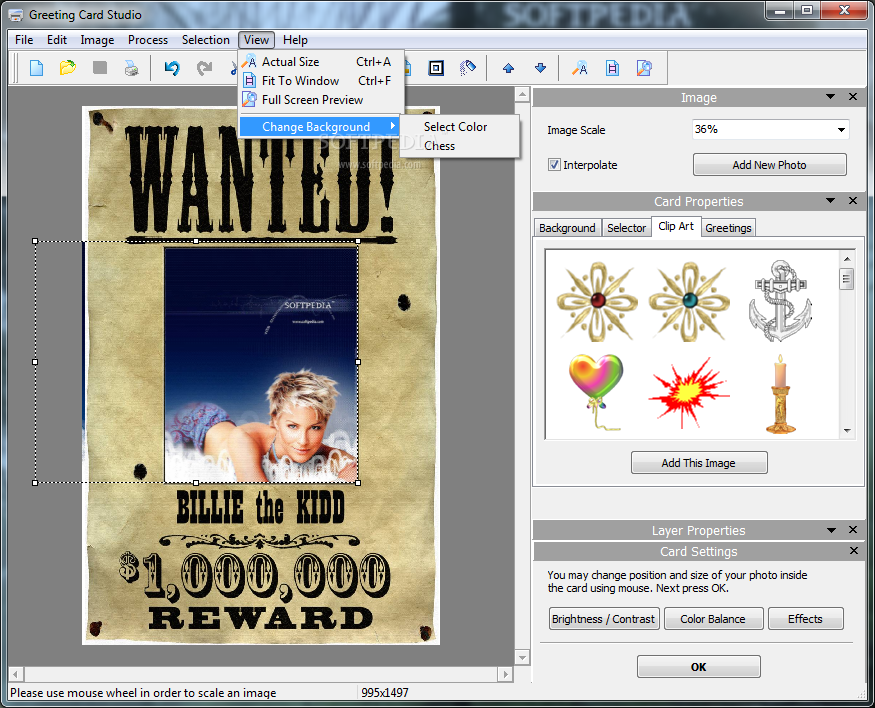Open the Edit menu

coord(57,40)
